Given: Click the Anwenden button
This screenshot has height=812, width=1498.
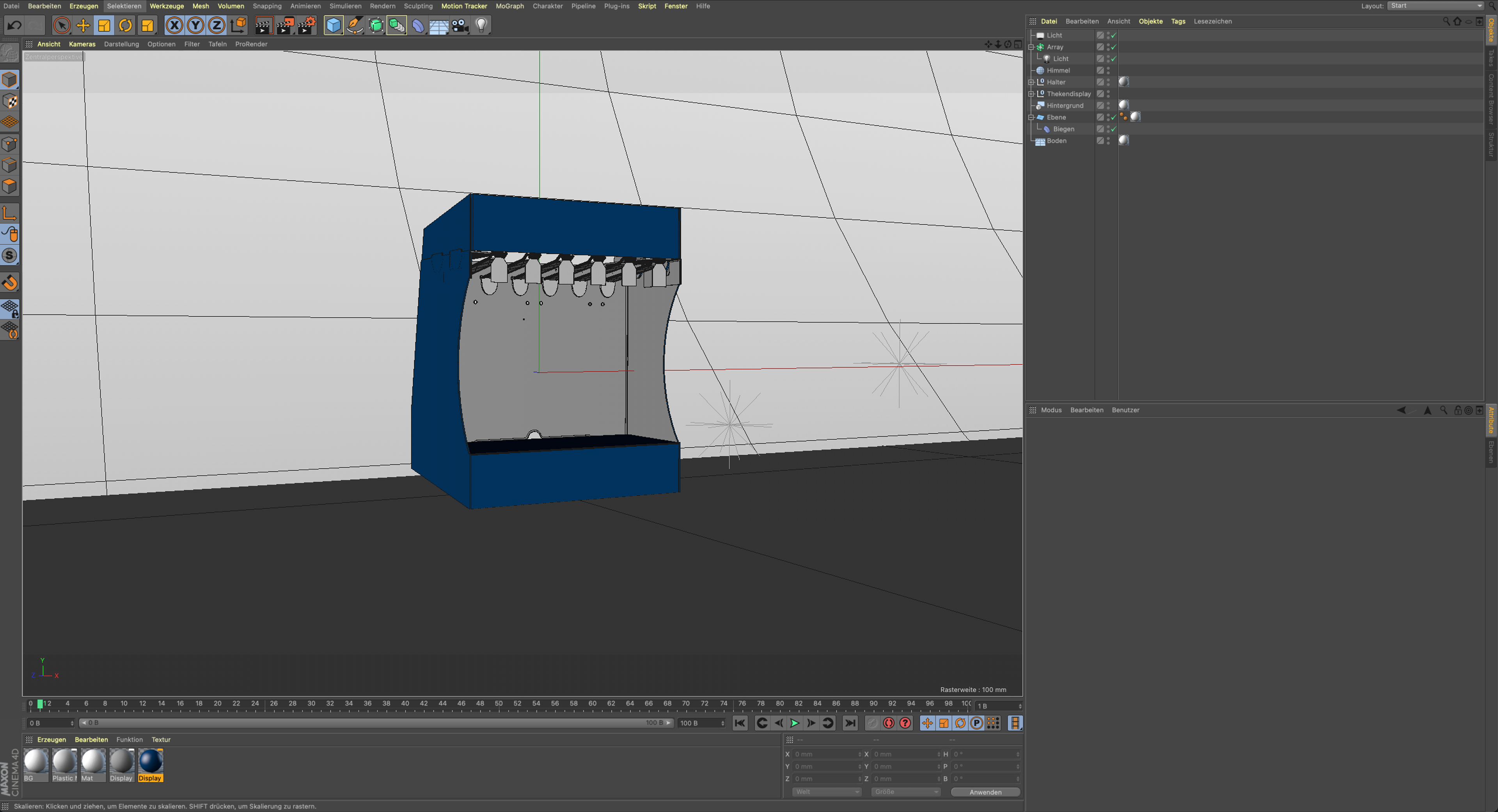Looking at the screenshot, I should [x=985, y=792].
